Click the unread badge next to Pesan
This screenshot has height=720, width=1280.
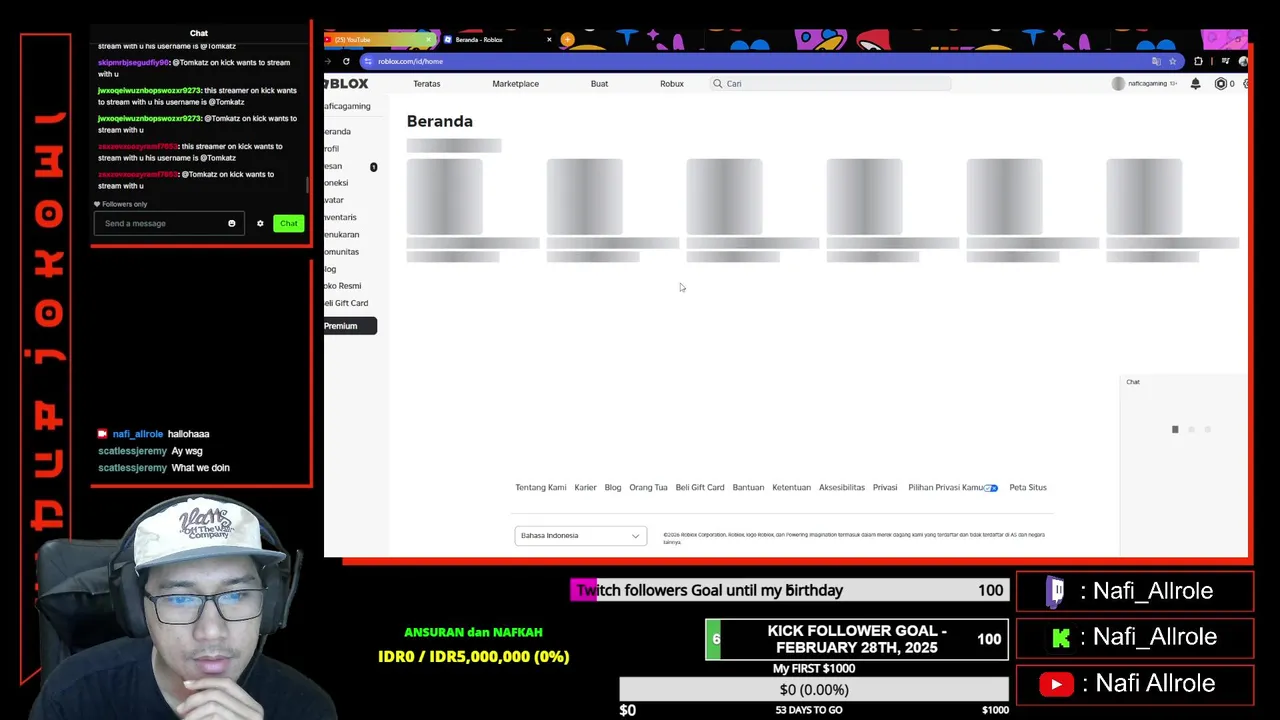[373, 167]
